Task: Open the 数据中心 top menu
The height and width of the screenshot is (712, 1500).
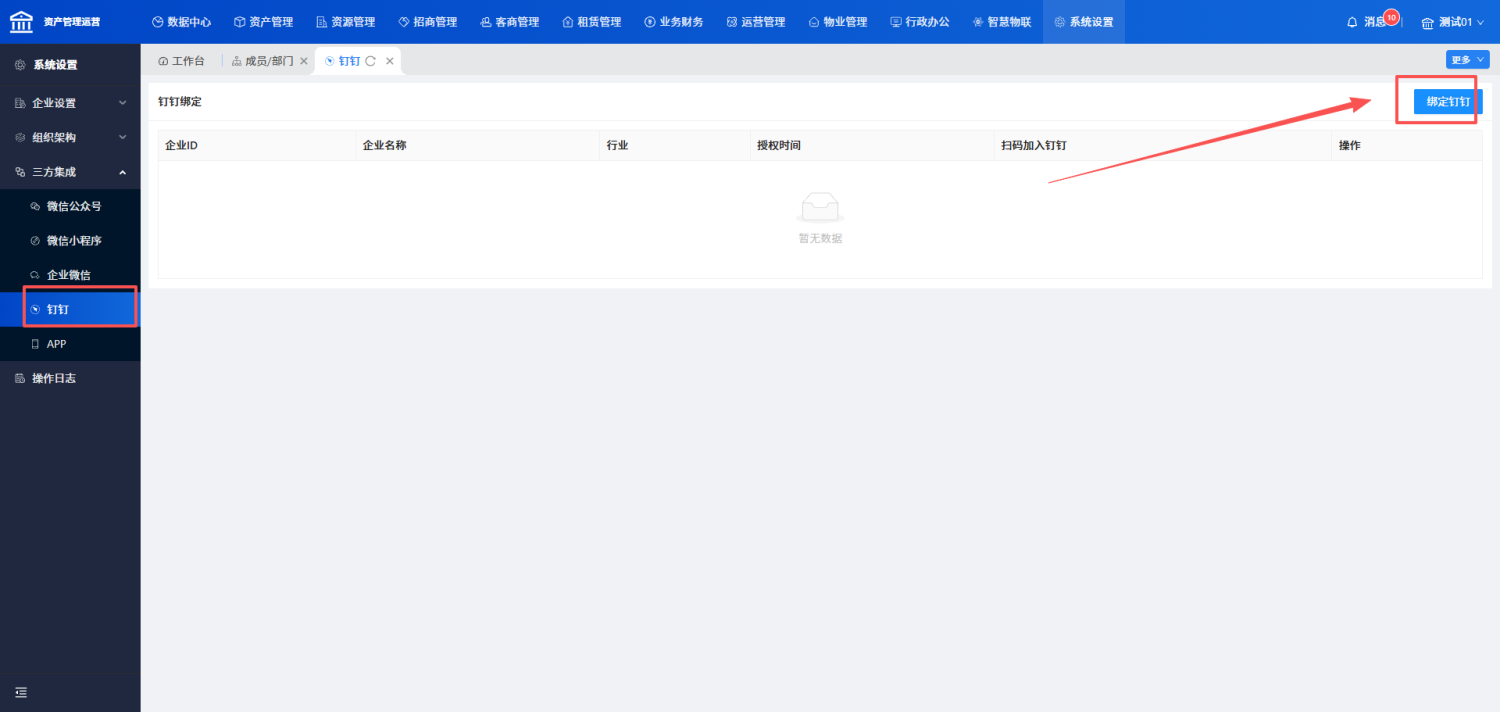Action: click(x=181, y=21)
